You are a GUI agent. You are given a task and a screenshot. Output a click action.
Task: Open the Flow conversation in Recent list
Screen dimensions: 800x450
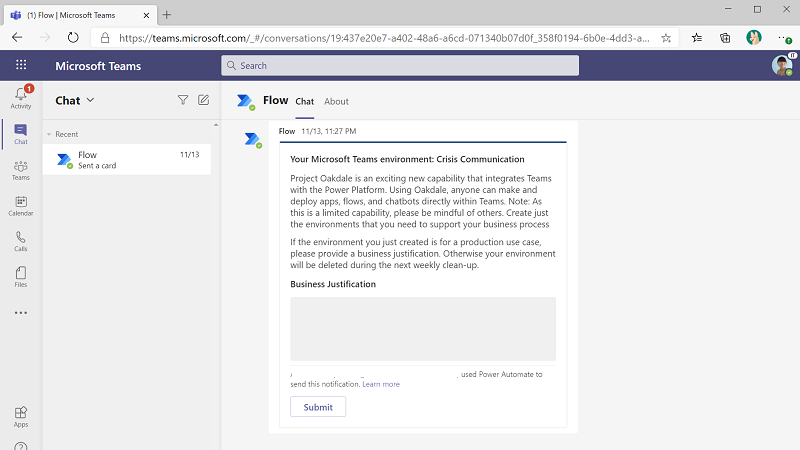(x=127, y=160)
